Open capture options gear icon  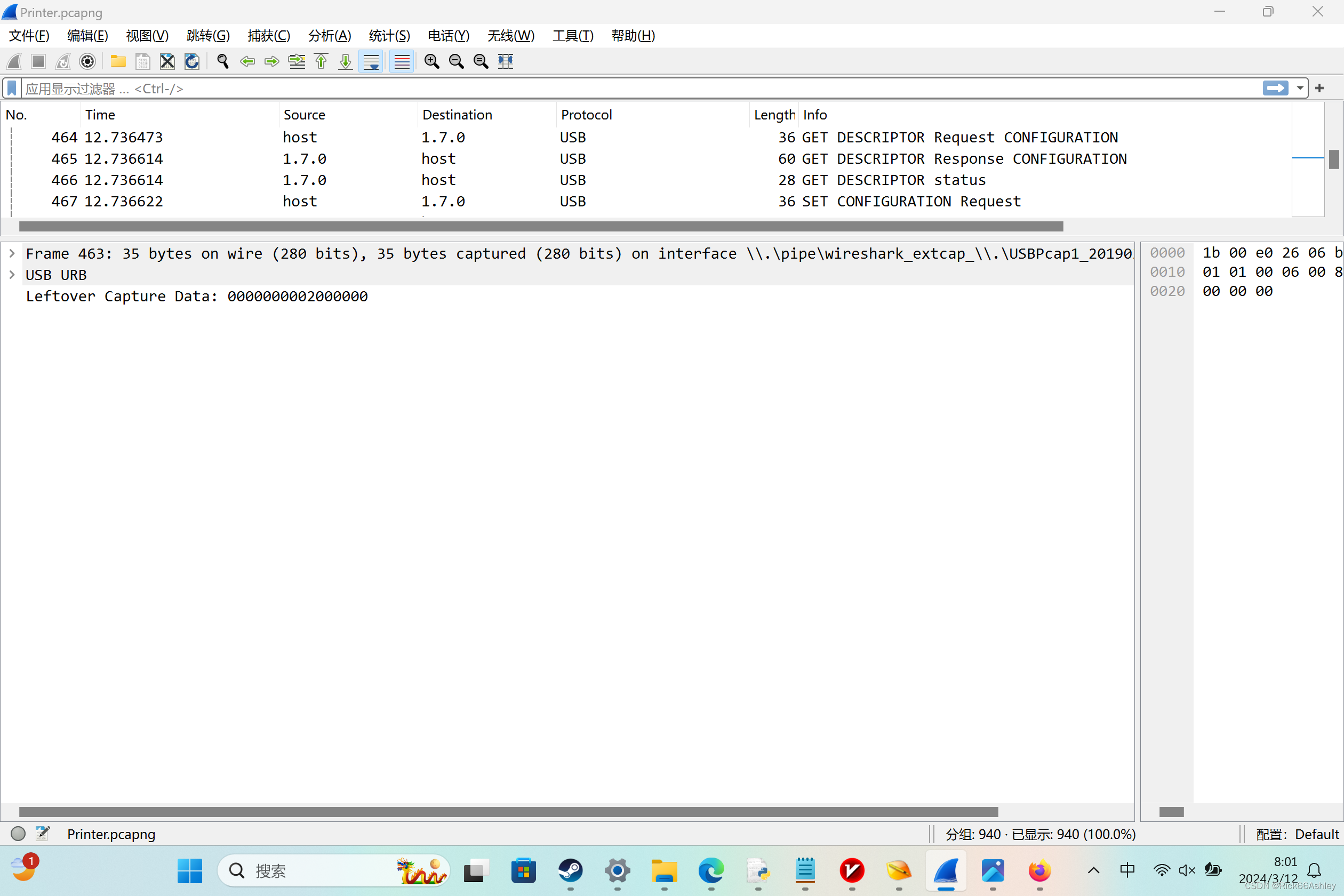click(87, 61)
